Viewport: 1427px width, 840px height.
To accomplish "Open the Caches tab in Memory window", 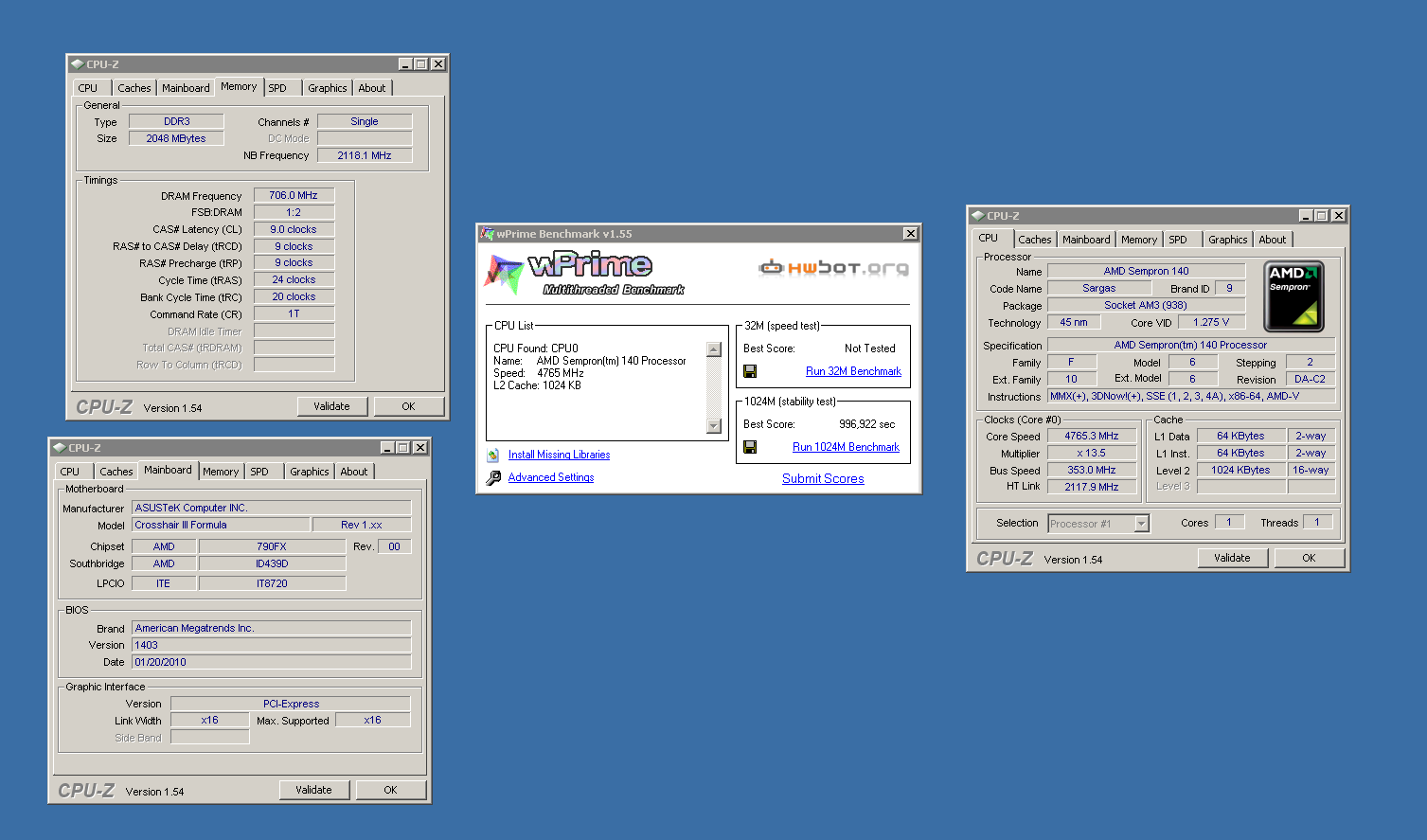I will tap(134, 88).
